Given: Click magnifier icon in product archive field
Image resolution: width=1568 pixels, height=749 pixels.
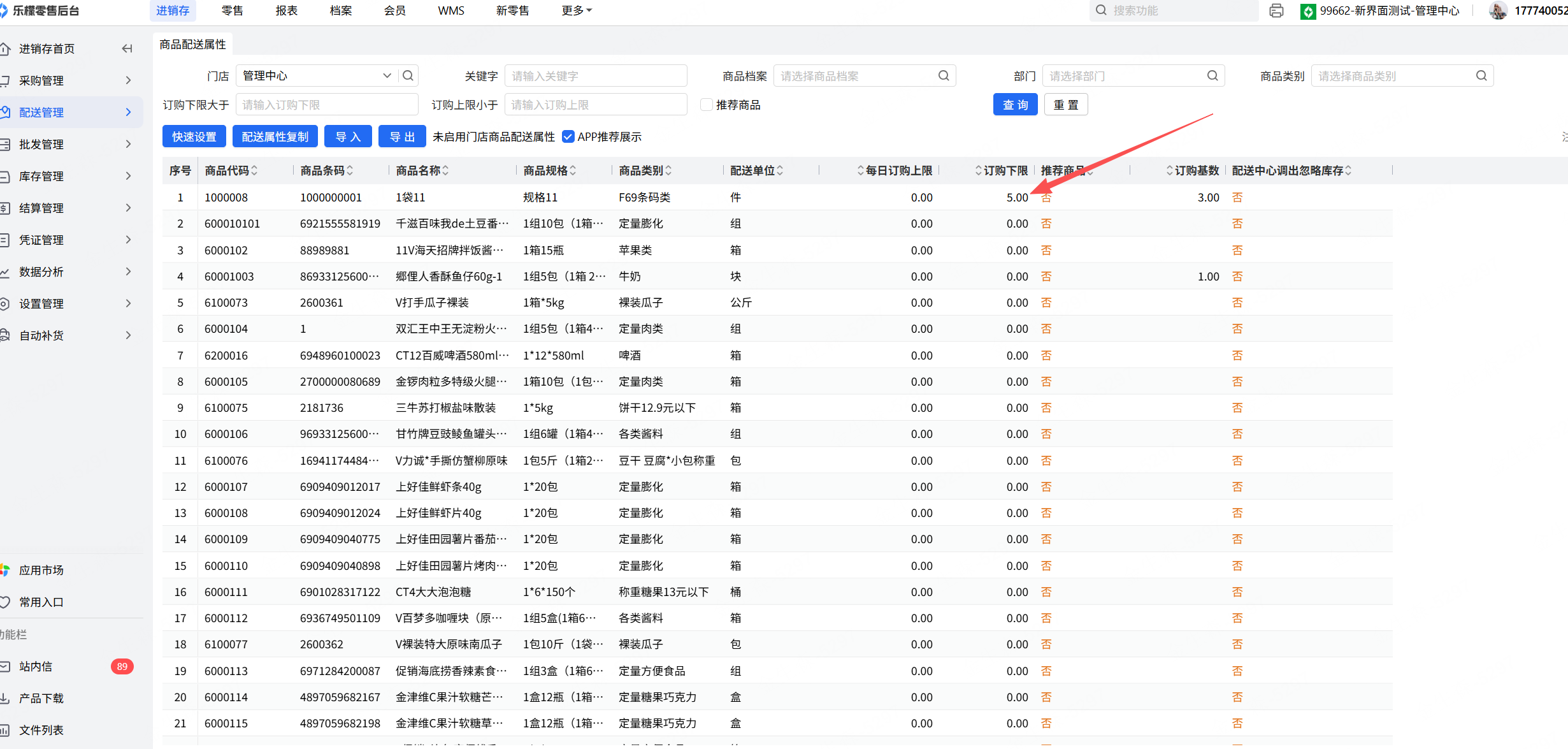Looking at the screenshot, I should click(x=944, y=76).
